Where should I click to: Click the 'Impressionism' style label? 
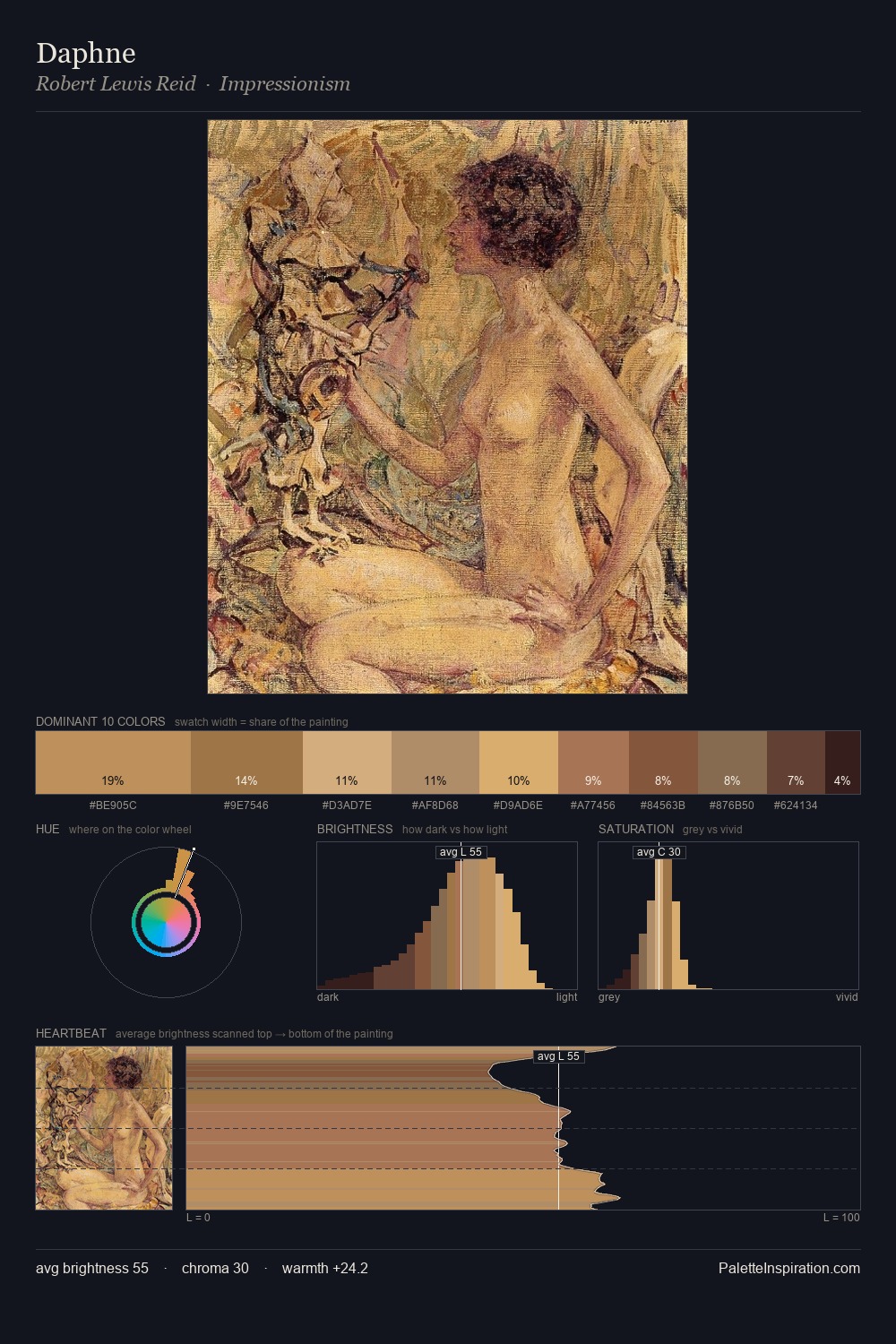click(x=285, y=83)
